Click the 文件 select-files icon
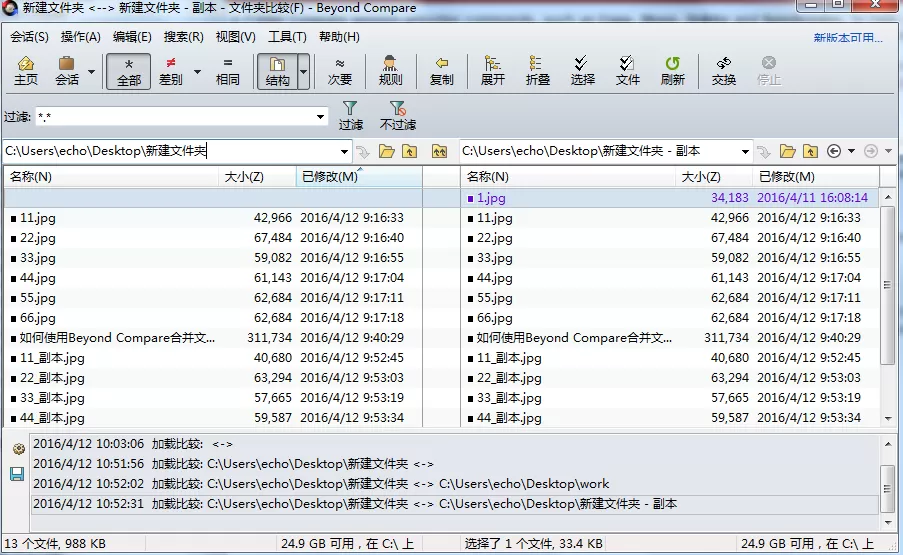 [627, 71]
